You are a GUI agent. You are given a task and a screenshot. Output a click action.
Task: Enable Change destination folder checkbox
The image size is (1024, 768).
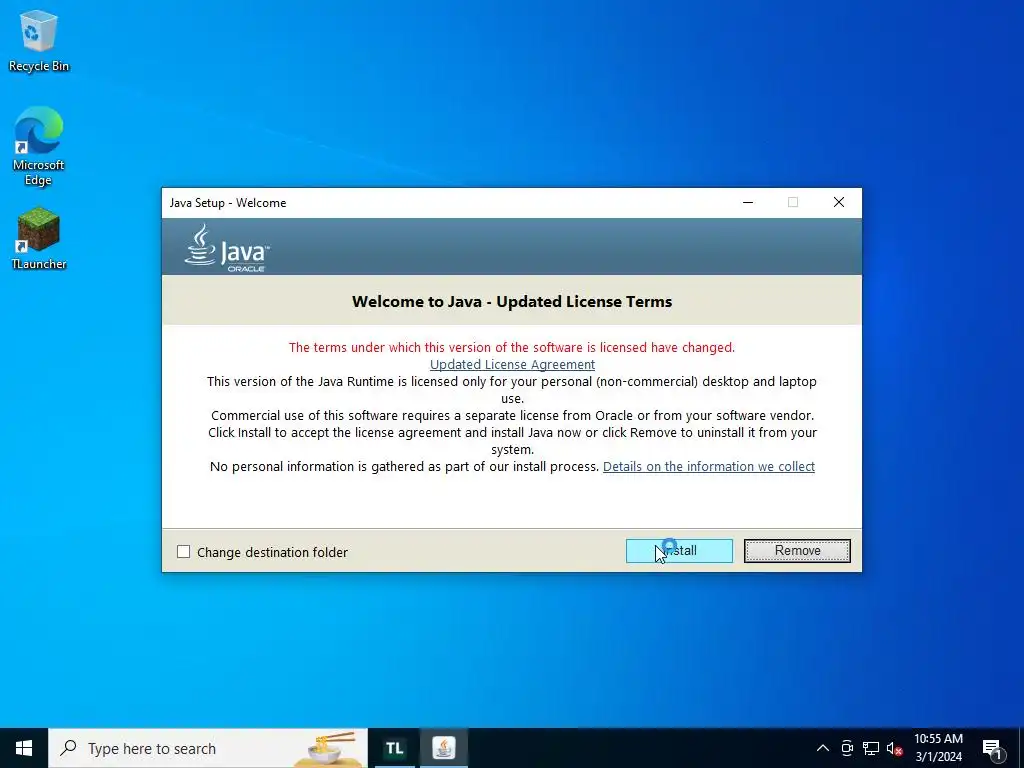click(x=184, y=552)
